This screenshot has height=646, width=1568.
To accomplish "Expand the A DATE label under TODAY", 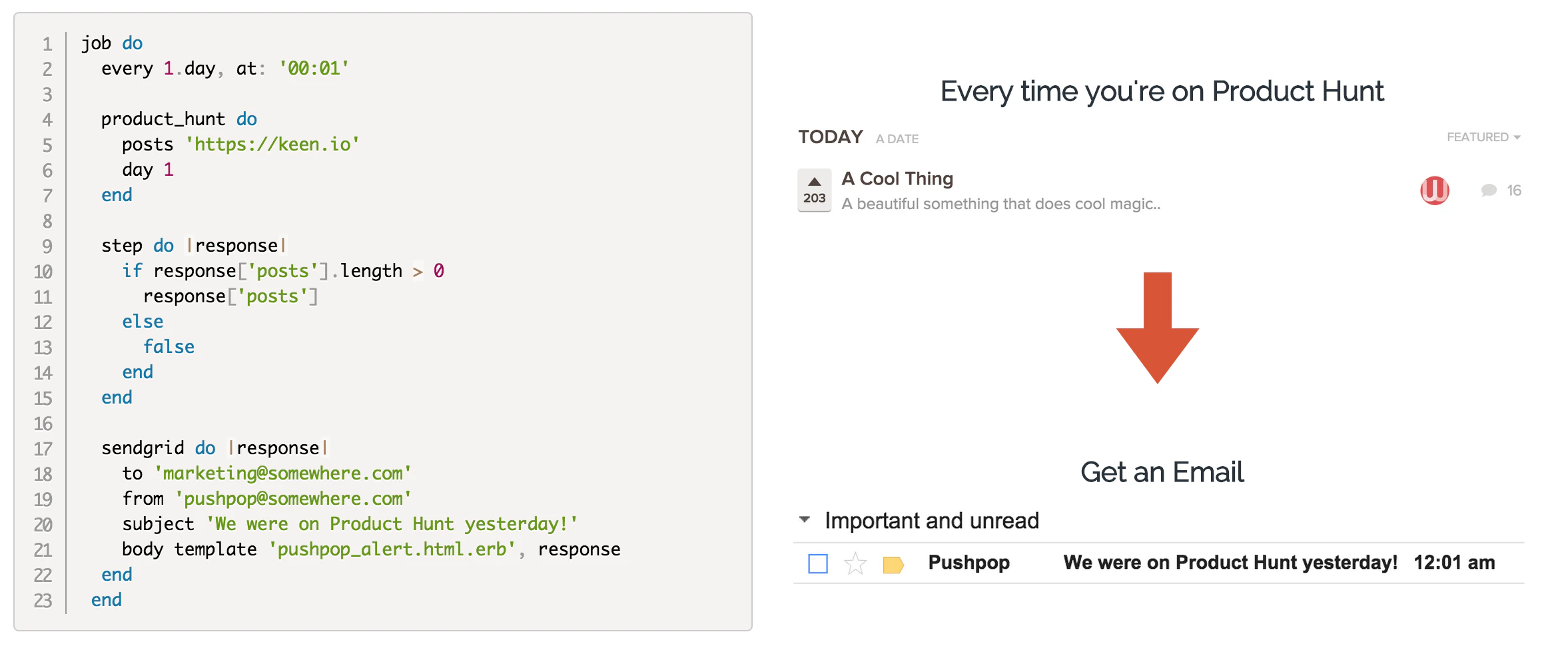I will (897, 139).
